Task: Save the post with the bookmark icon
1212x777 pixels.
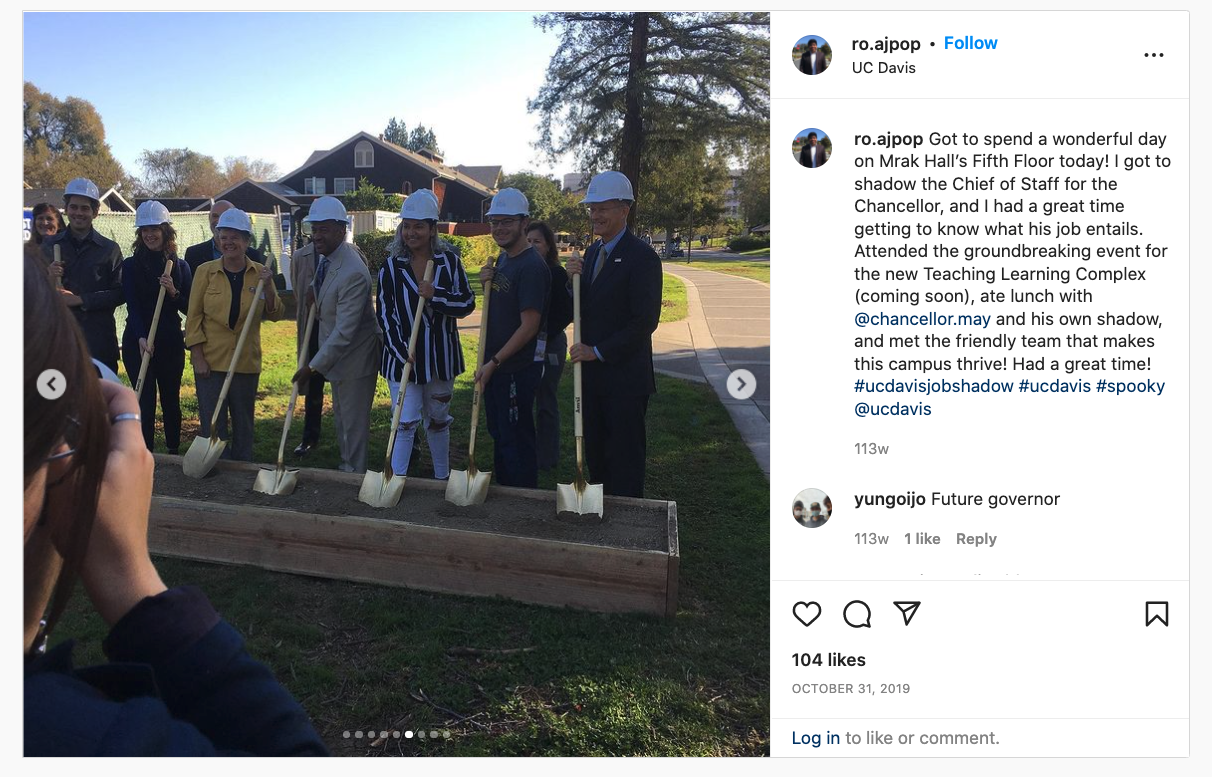Action: [x=1157, y=614]
